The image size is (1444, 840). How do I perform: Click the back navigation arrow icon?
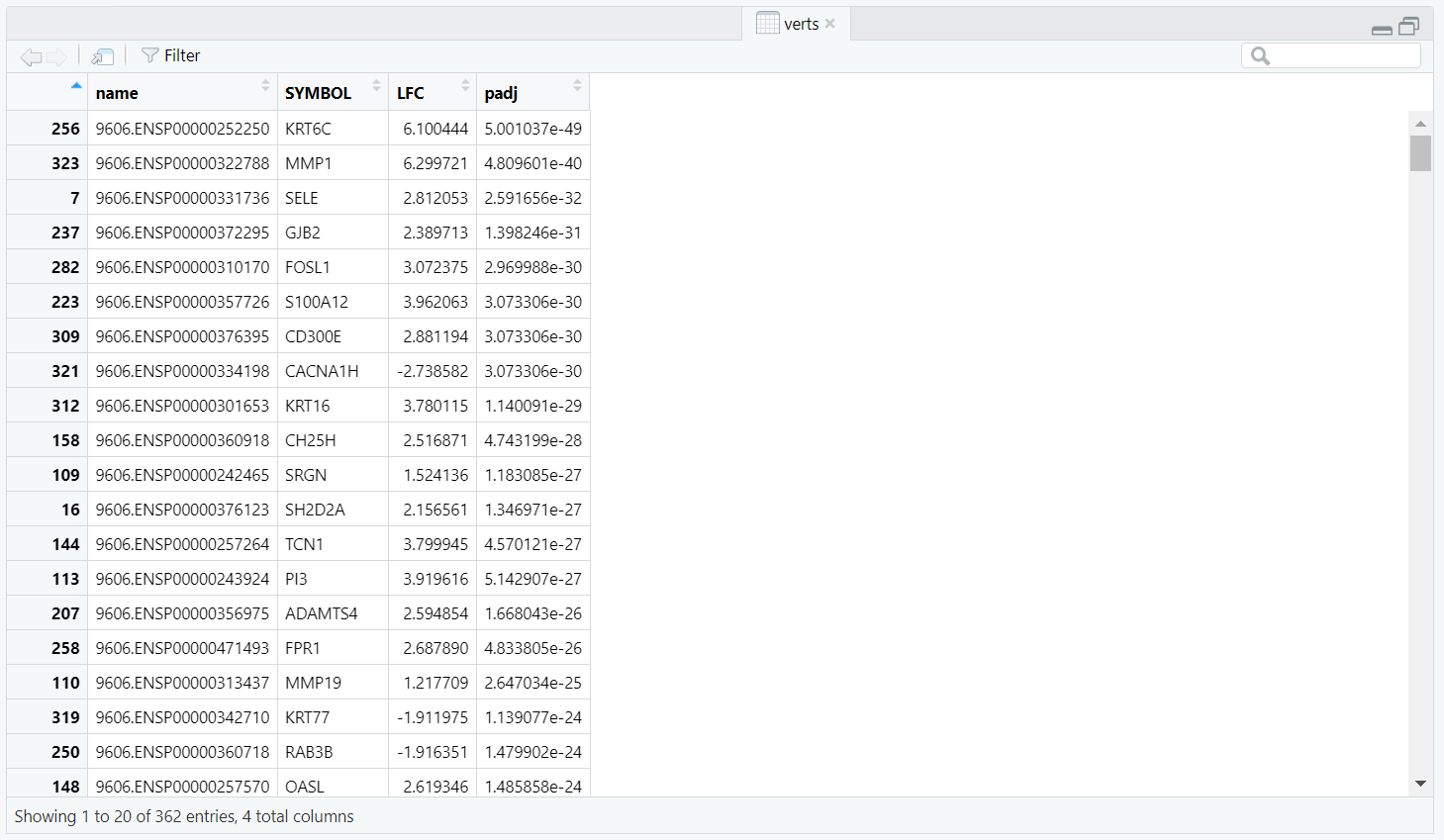click(31, 57)
